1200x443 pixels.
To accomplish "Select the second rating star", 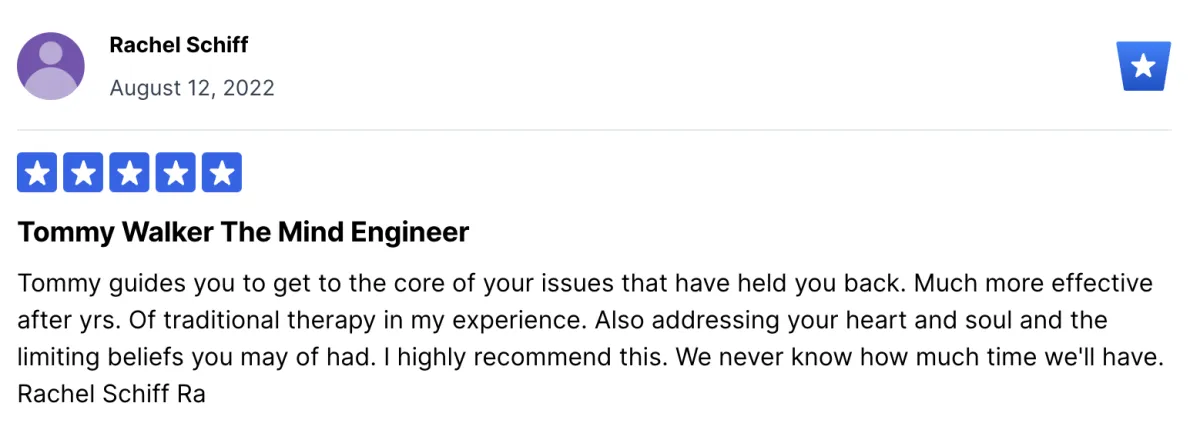I will pyautogui.click(x=84, y=173).
